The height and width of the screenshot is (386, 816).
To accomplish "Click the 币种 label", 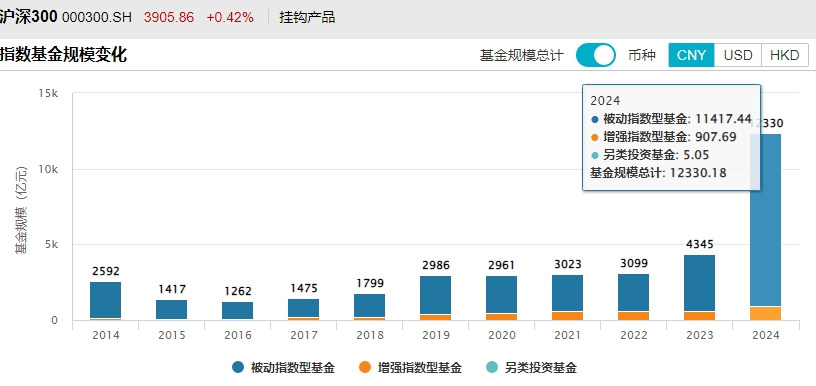I will click(x=642, y=55).
